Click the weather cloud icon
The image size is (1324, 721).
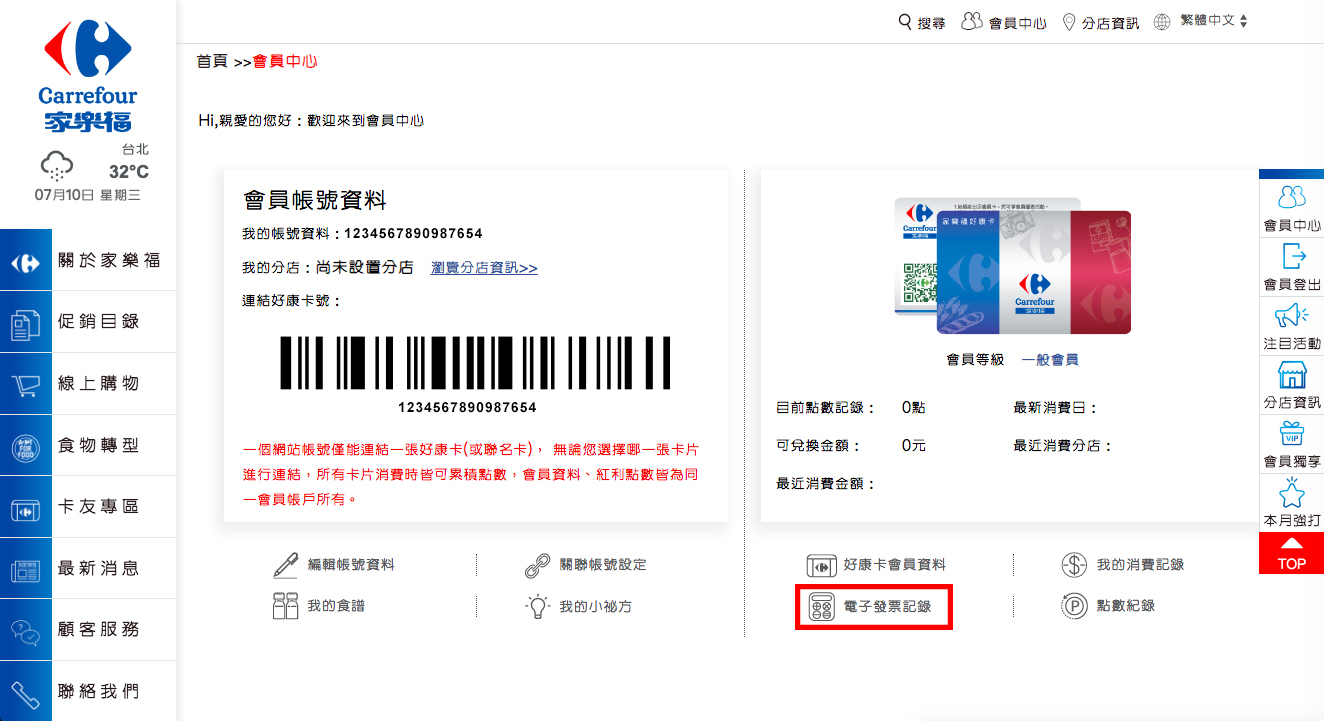(x=56, y=165)
